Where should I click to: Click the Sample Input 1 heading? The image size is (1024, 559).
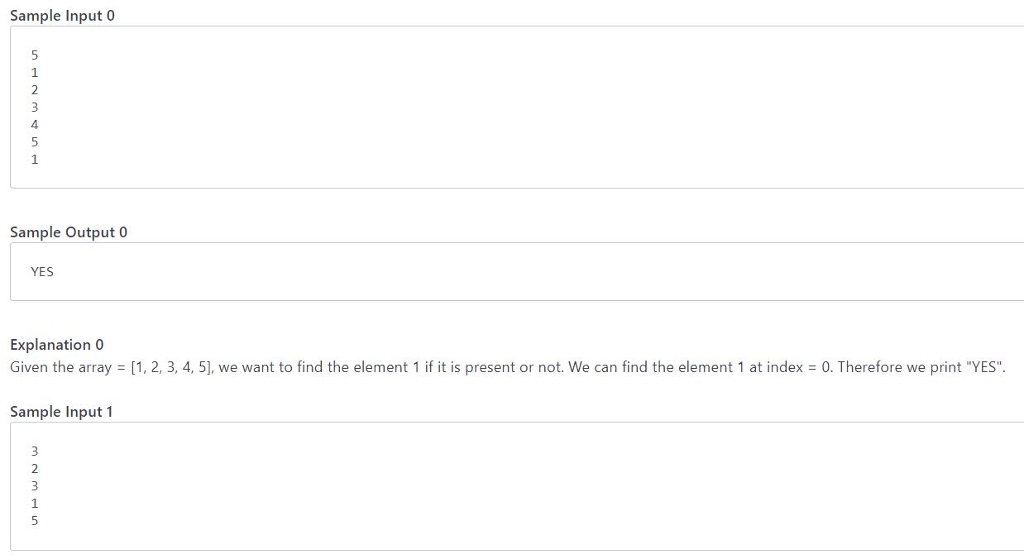(61, 412)
